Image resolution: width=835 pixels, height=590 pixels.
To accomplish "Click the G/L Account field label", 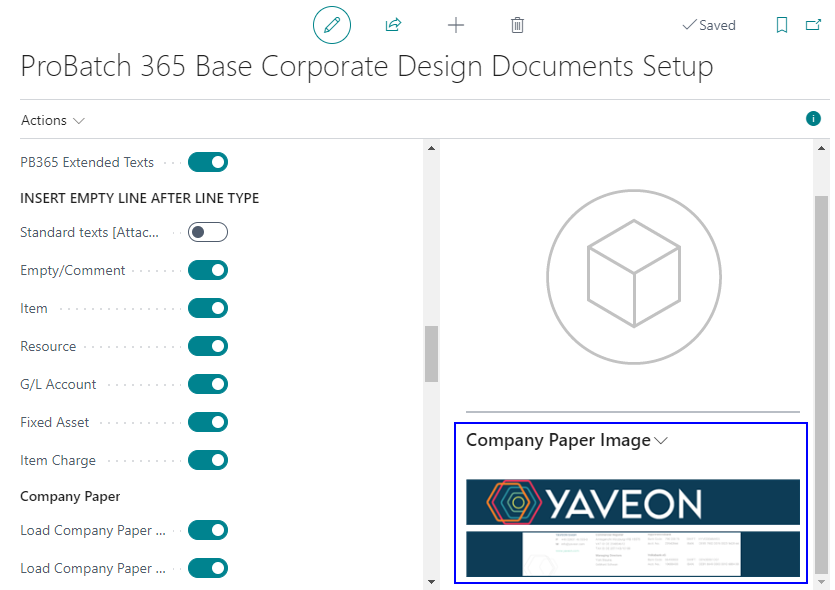I will (58, 384).
